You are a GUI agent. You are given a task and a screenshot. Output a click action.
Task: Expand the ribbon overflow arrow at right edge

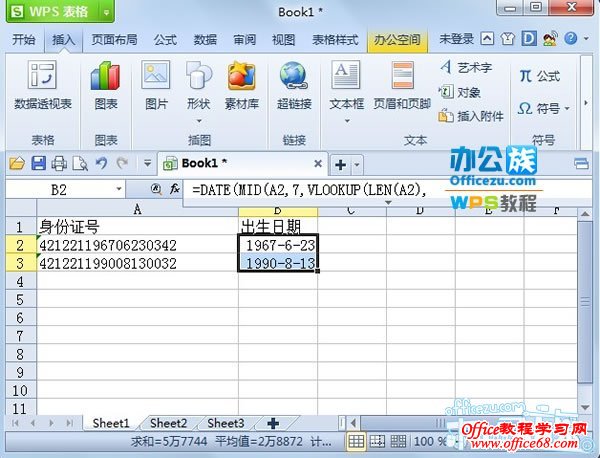(586, 103)
